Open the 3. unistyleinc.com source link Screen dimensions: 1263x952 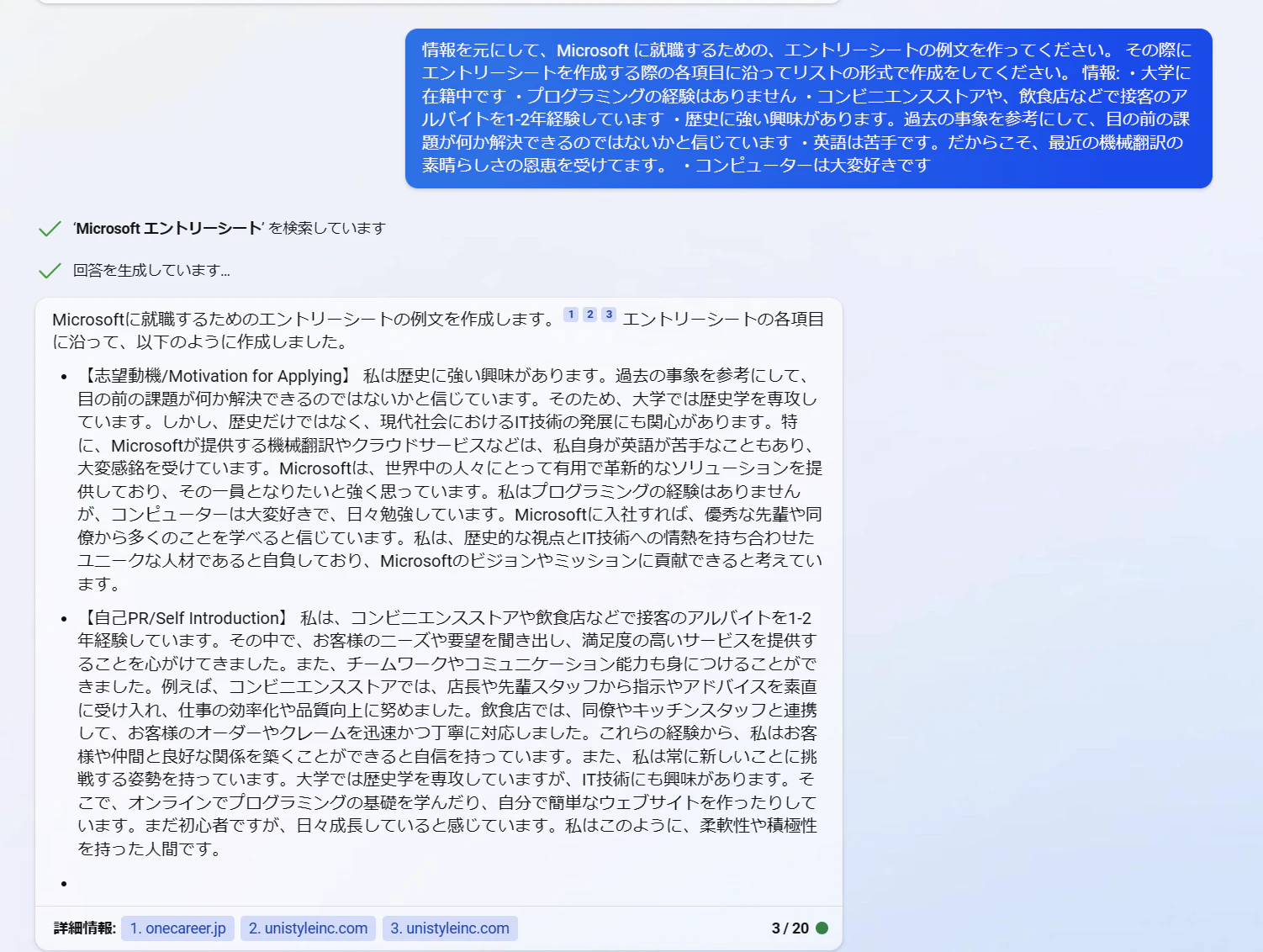(450, 928)
